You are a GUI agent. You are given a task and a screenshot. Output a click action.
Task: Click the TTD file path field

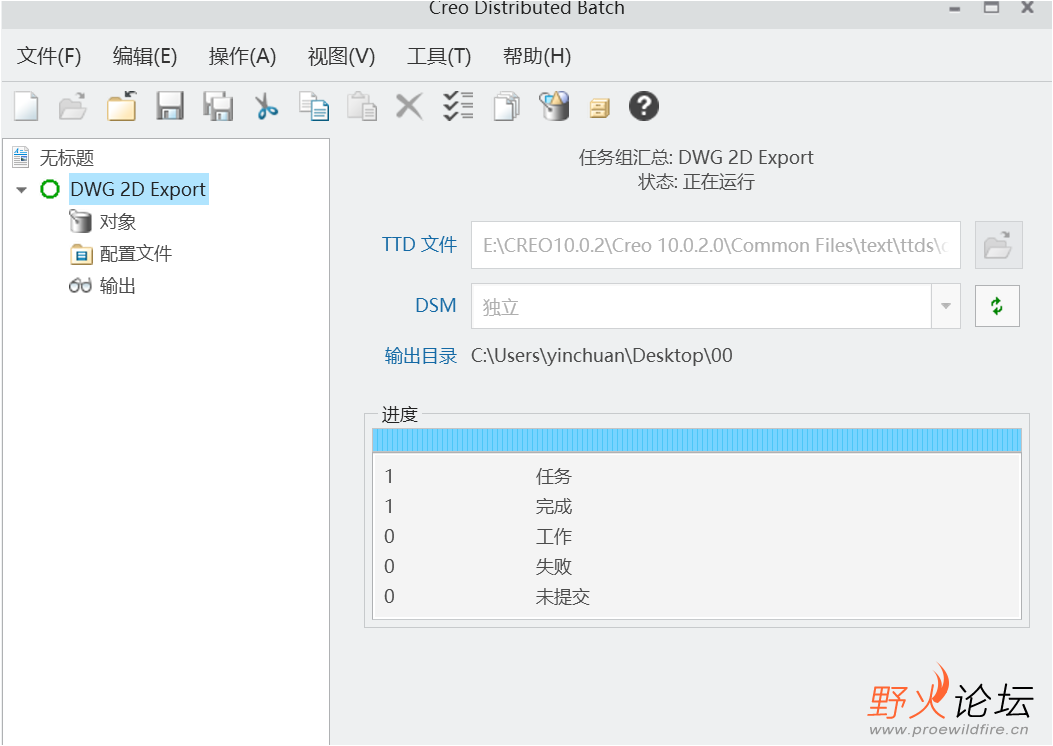715,244
